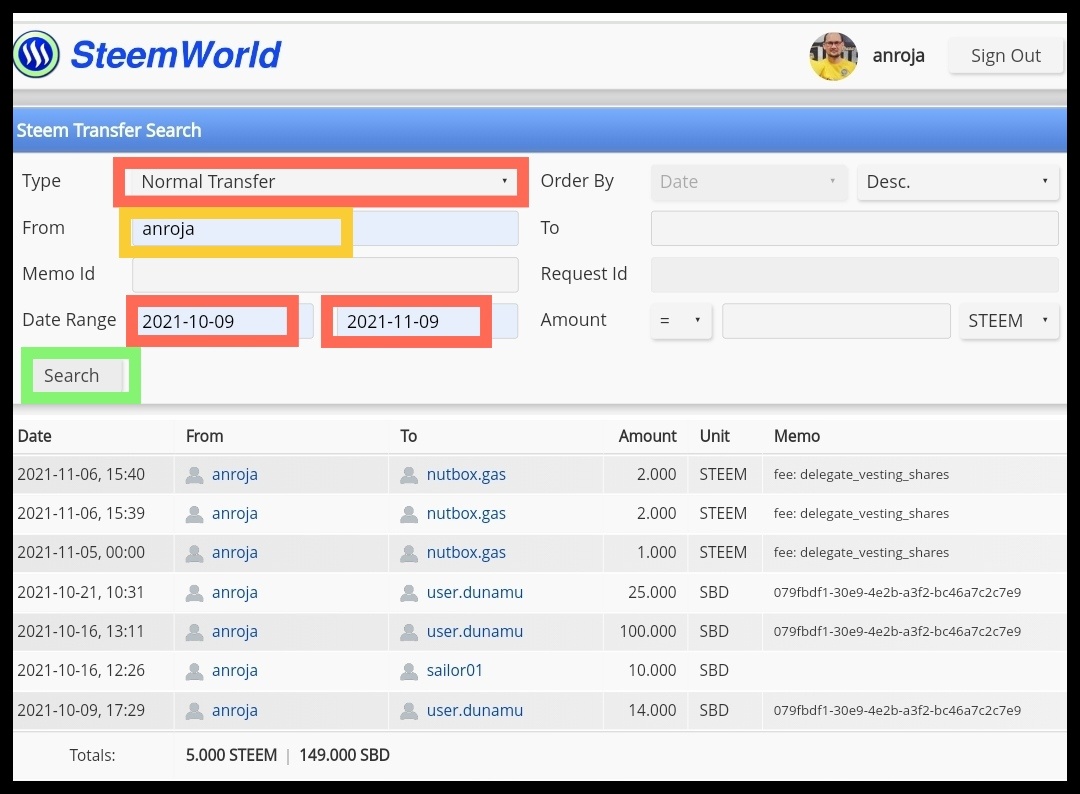Click the Memo column header

pyautogui.click(x=797, y=436)
